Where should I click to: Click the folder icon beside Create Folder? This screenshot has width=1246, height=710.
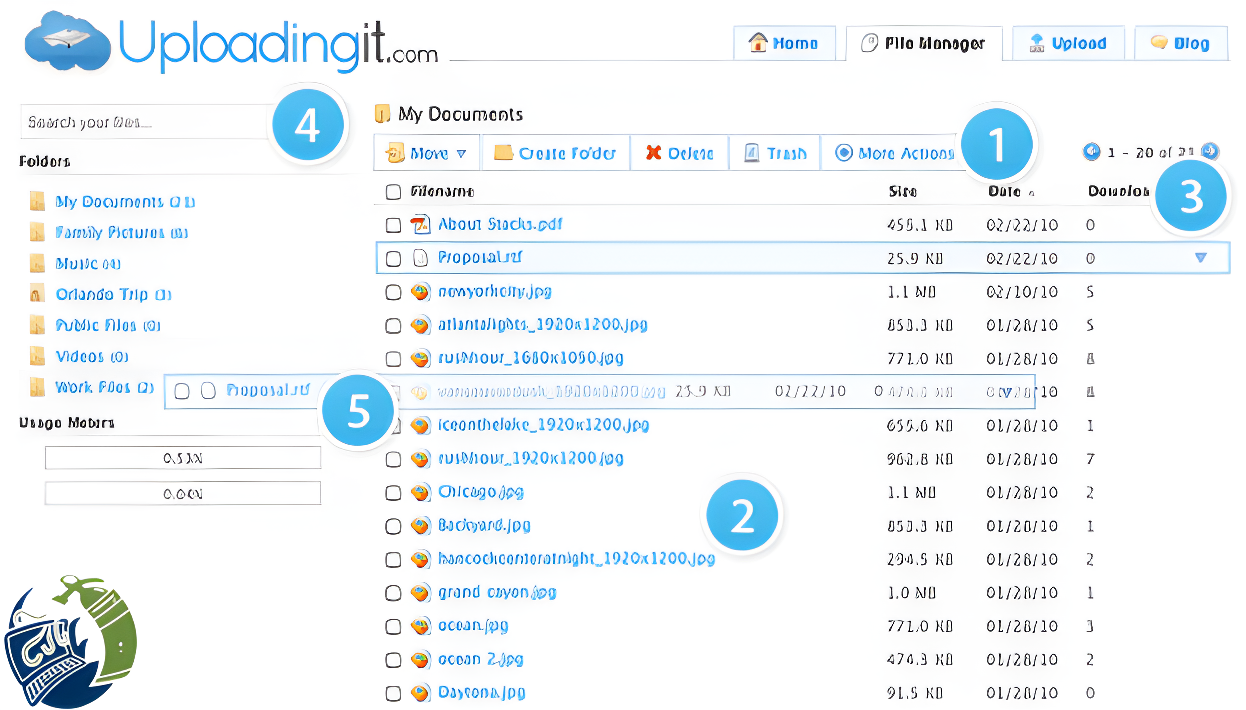click(x=503, y=153)
